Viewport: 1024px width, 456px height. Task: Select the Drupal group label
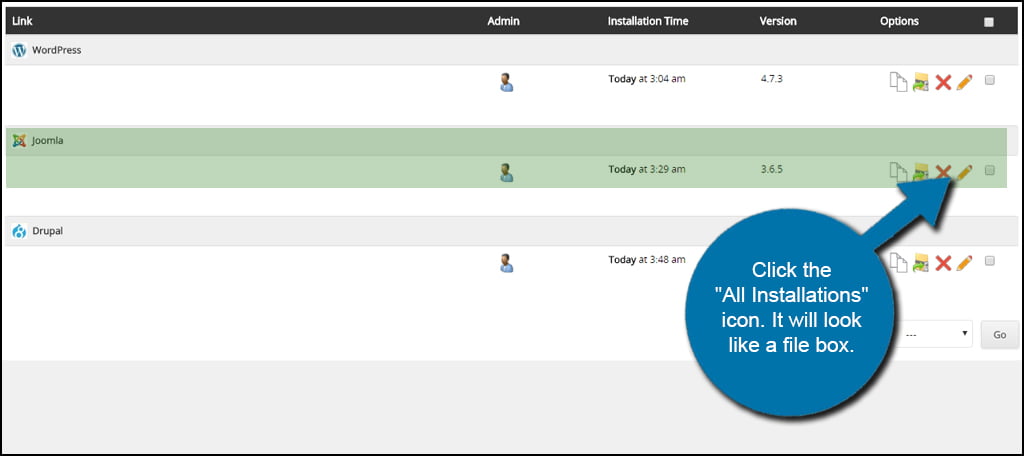tap(48, 231)
